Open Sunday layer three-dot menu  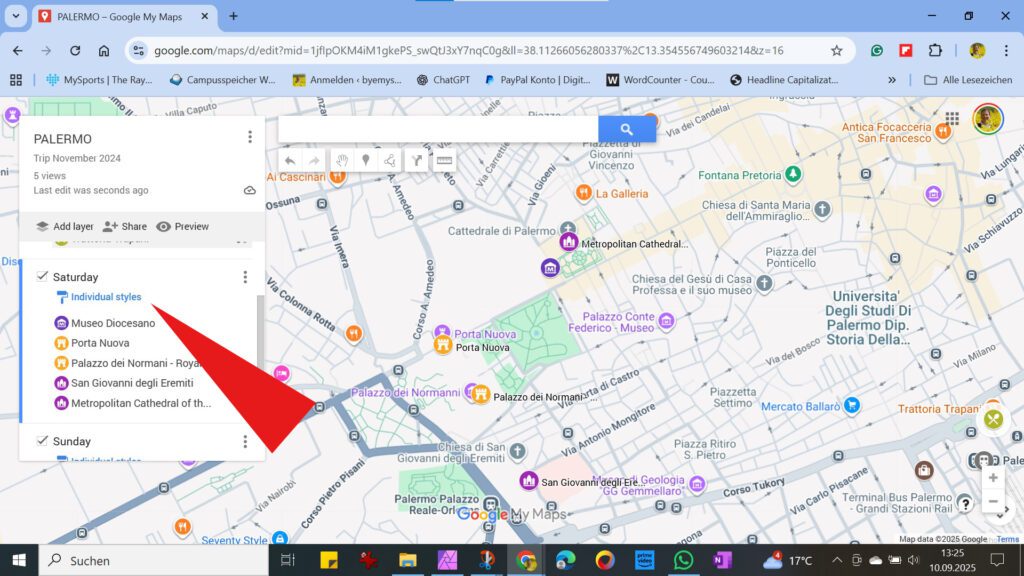(245, 441)
